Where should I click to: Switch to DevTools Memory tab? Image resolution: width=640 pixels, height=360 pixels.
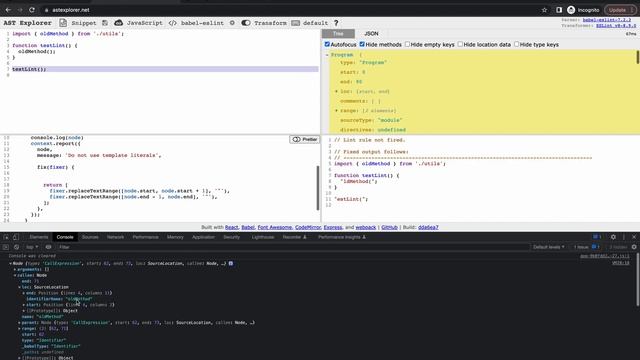pyautogui.click(x=175, y=237)
